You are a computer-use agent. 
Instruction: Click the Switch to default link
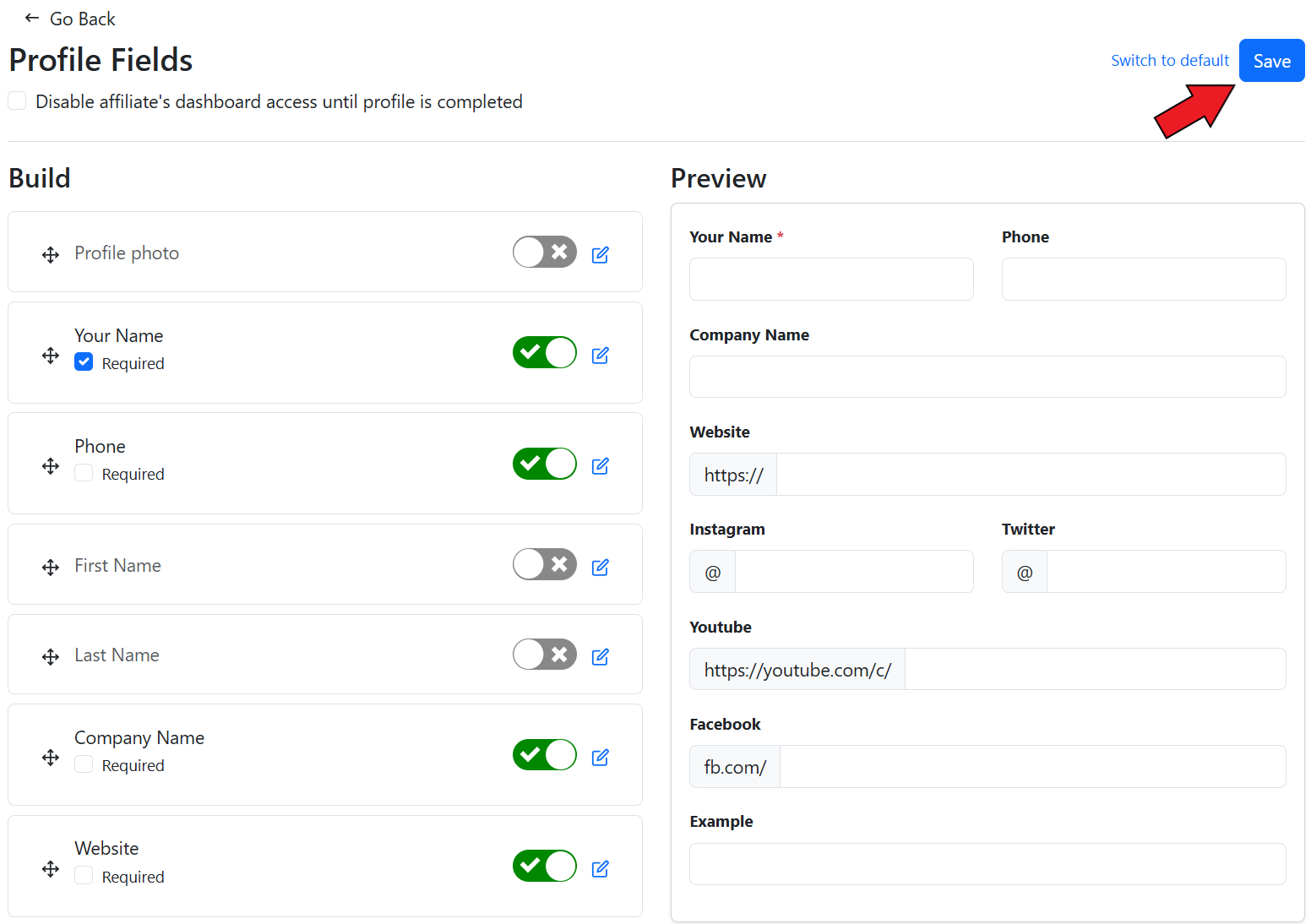pyautogui.click(x=1169, y=61)
